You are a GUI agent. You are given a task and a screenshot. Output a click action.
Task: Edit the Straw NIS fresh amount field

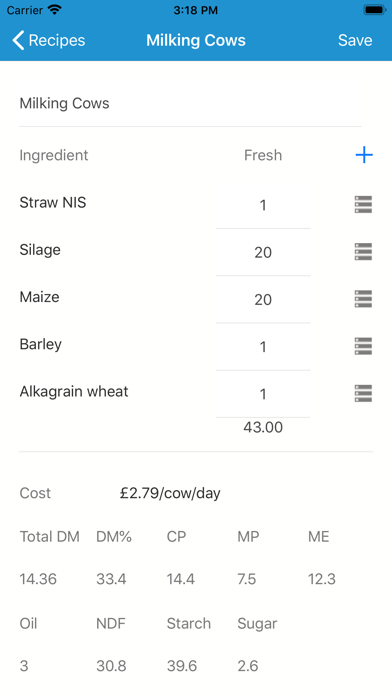[x=263, y=205]
